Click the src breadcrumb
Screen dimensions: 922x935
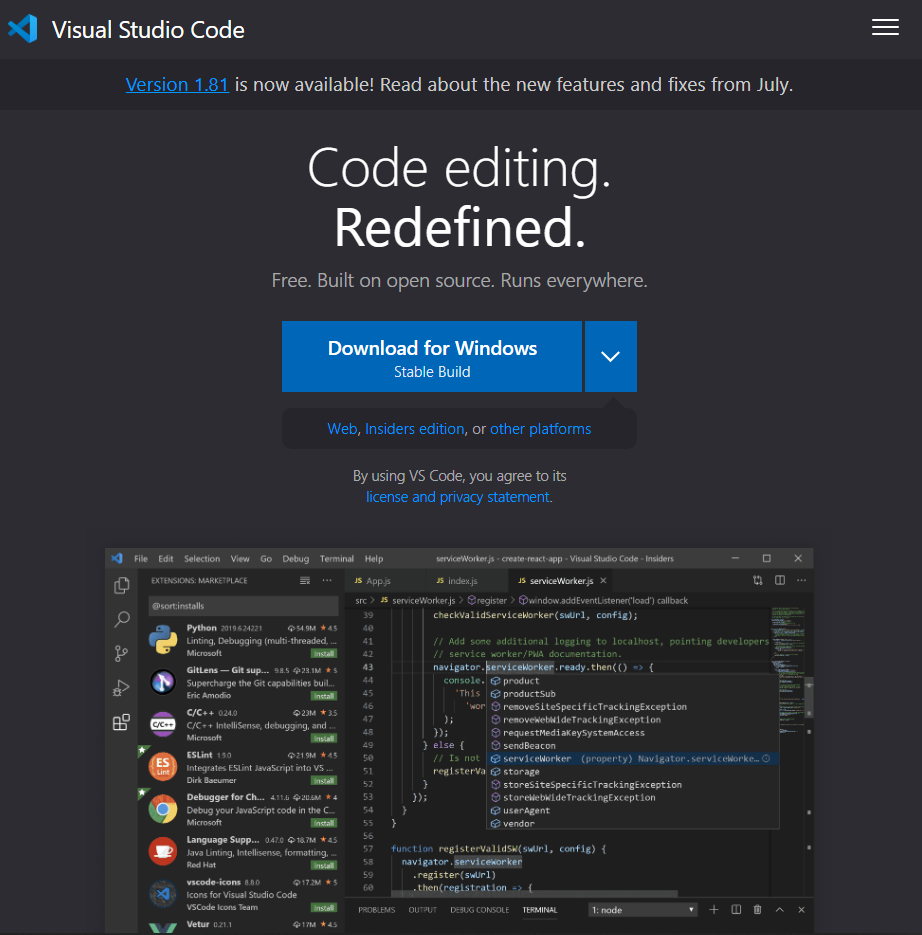pos(361,600)
